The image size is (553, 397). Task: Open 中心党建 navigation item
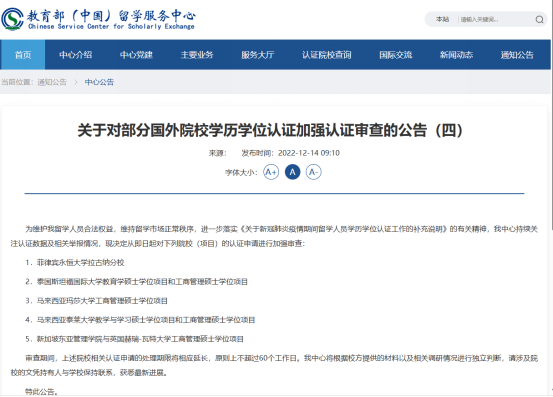pos(136,55)
